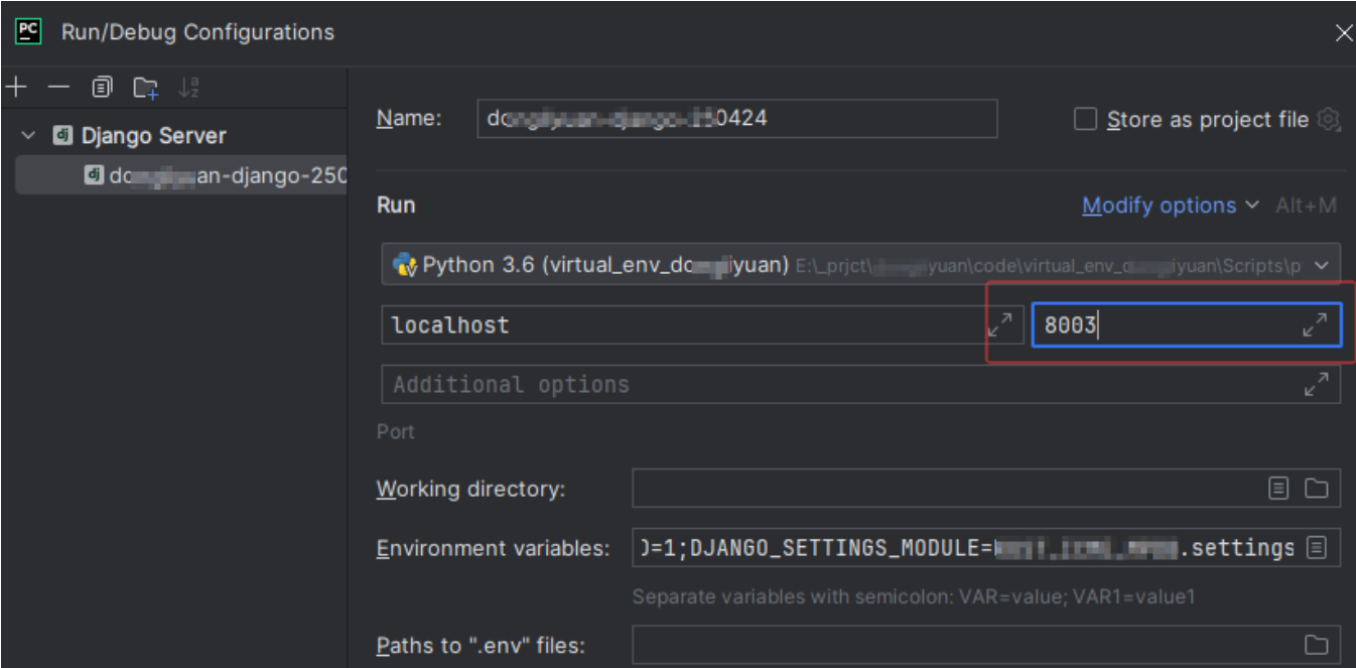The width and height of the screenshot is (1356, 668).
Task: Expand the Additional options field
Action: coord(1315,384)
